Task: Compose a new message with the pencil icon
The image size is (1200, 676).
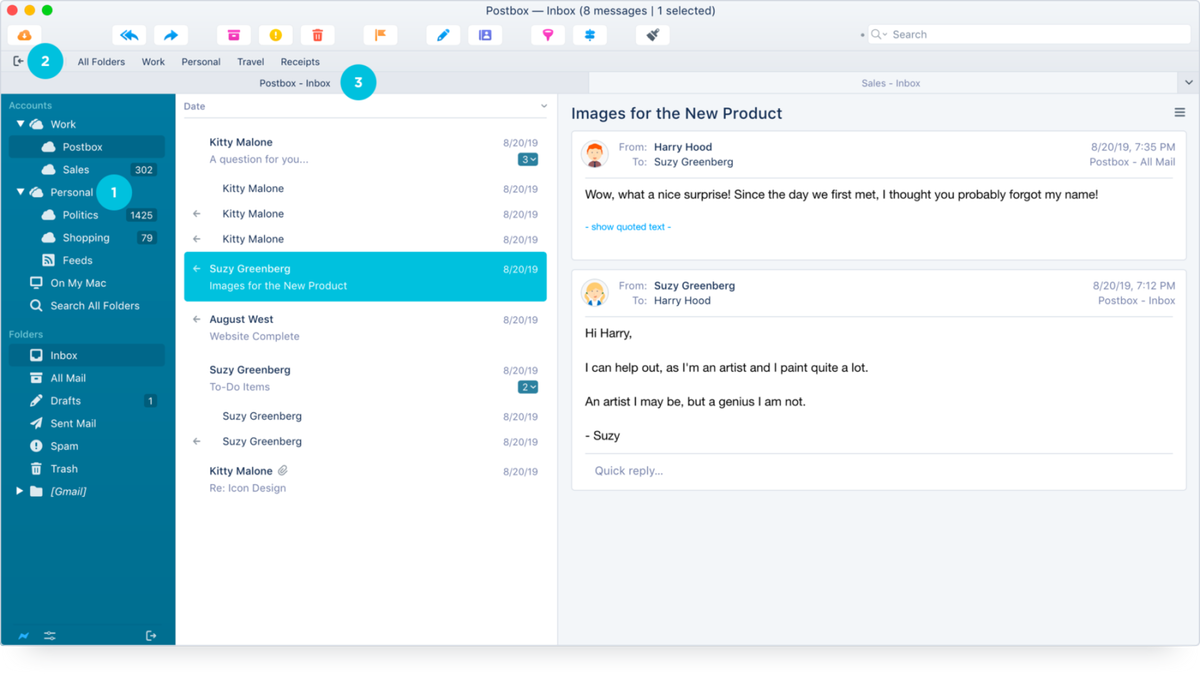Action: tap(443, 35)
